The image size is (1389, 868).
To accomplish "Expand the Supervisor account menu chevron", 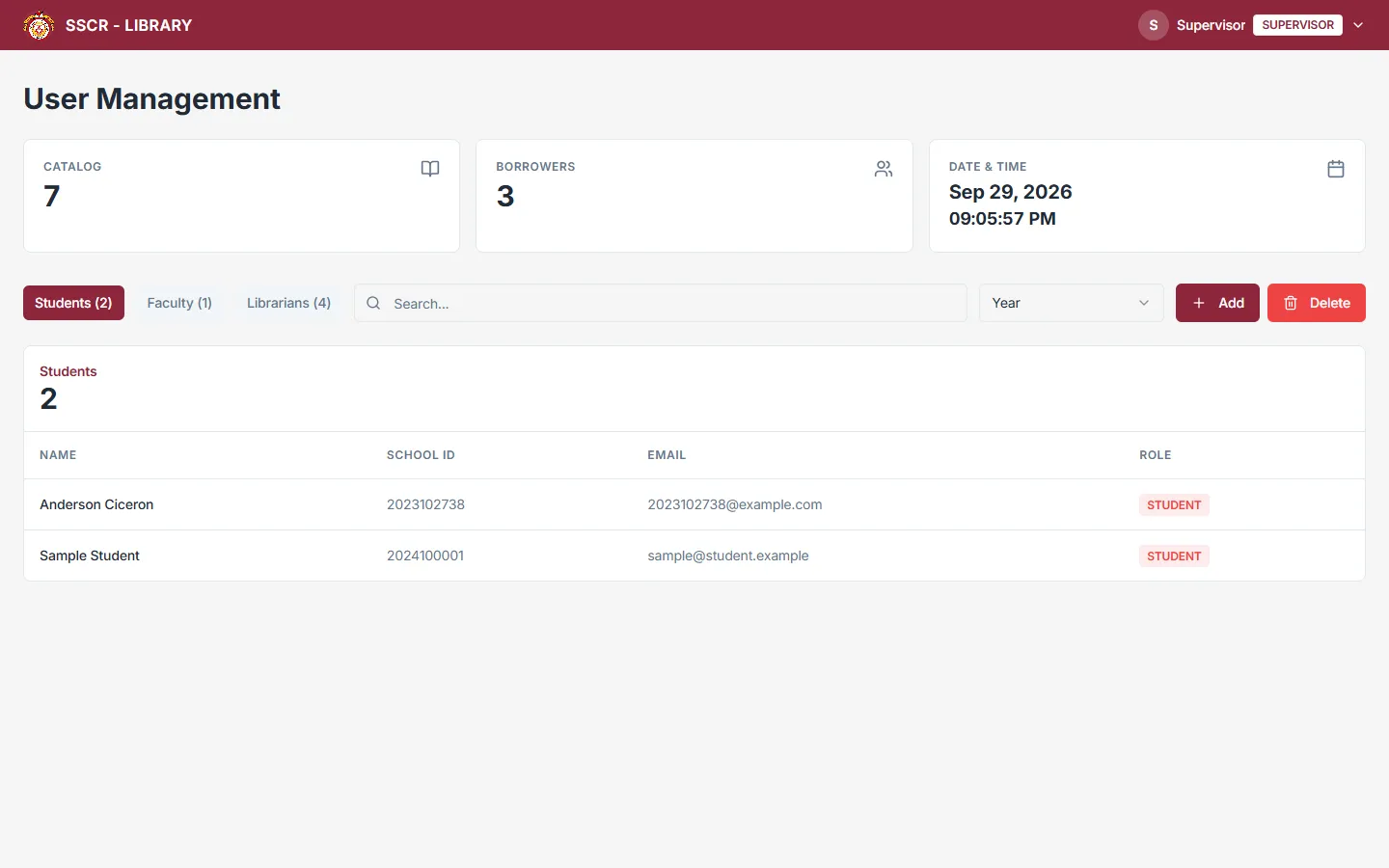I will (1358, 25).
